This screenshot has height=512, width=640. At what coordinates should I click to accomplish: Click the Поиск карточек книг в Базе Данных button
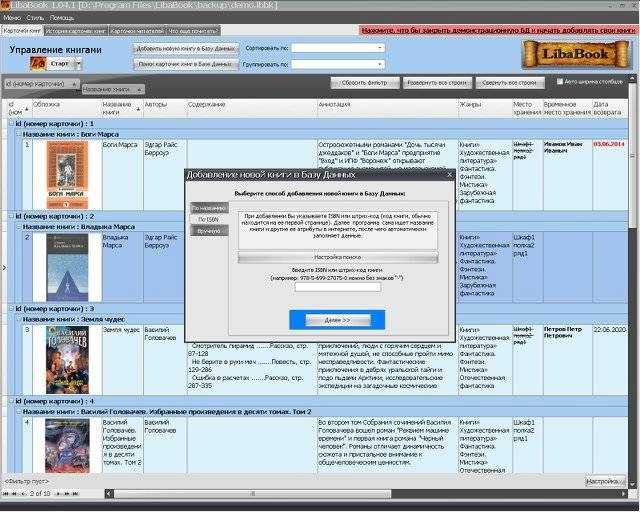click(x=186, y=64)
